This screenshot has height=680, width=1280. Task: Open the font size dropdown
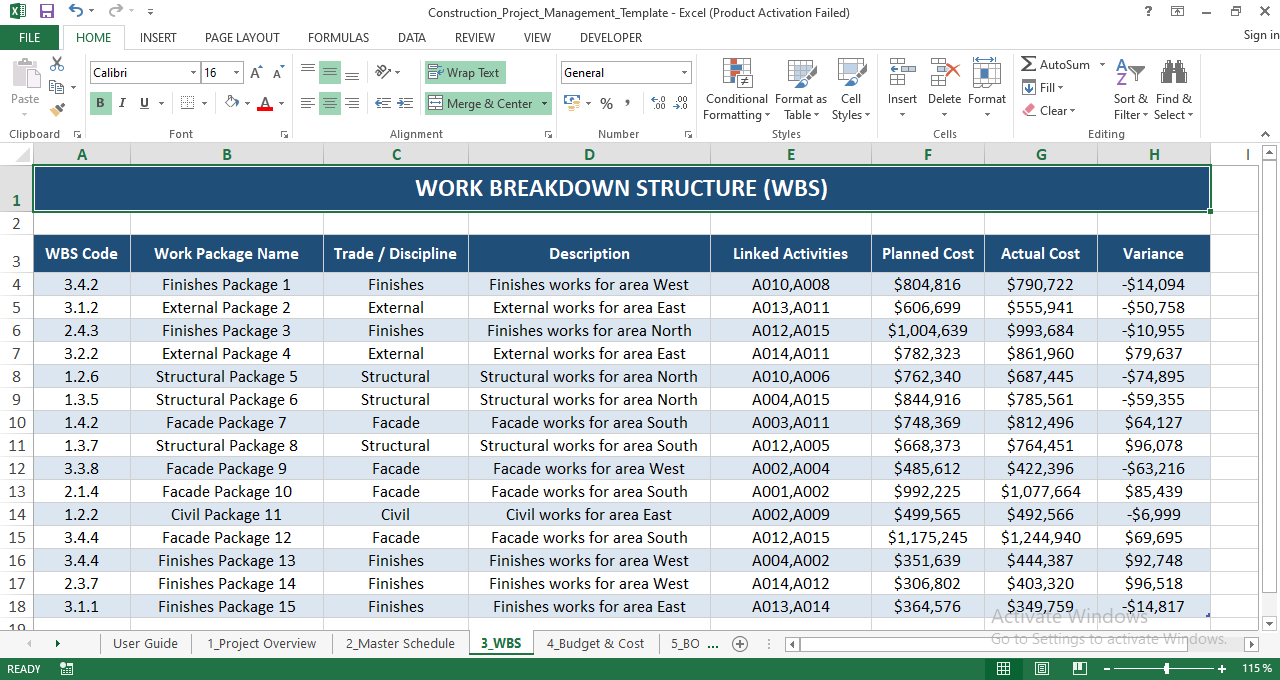click(x=237, y=72)
